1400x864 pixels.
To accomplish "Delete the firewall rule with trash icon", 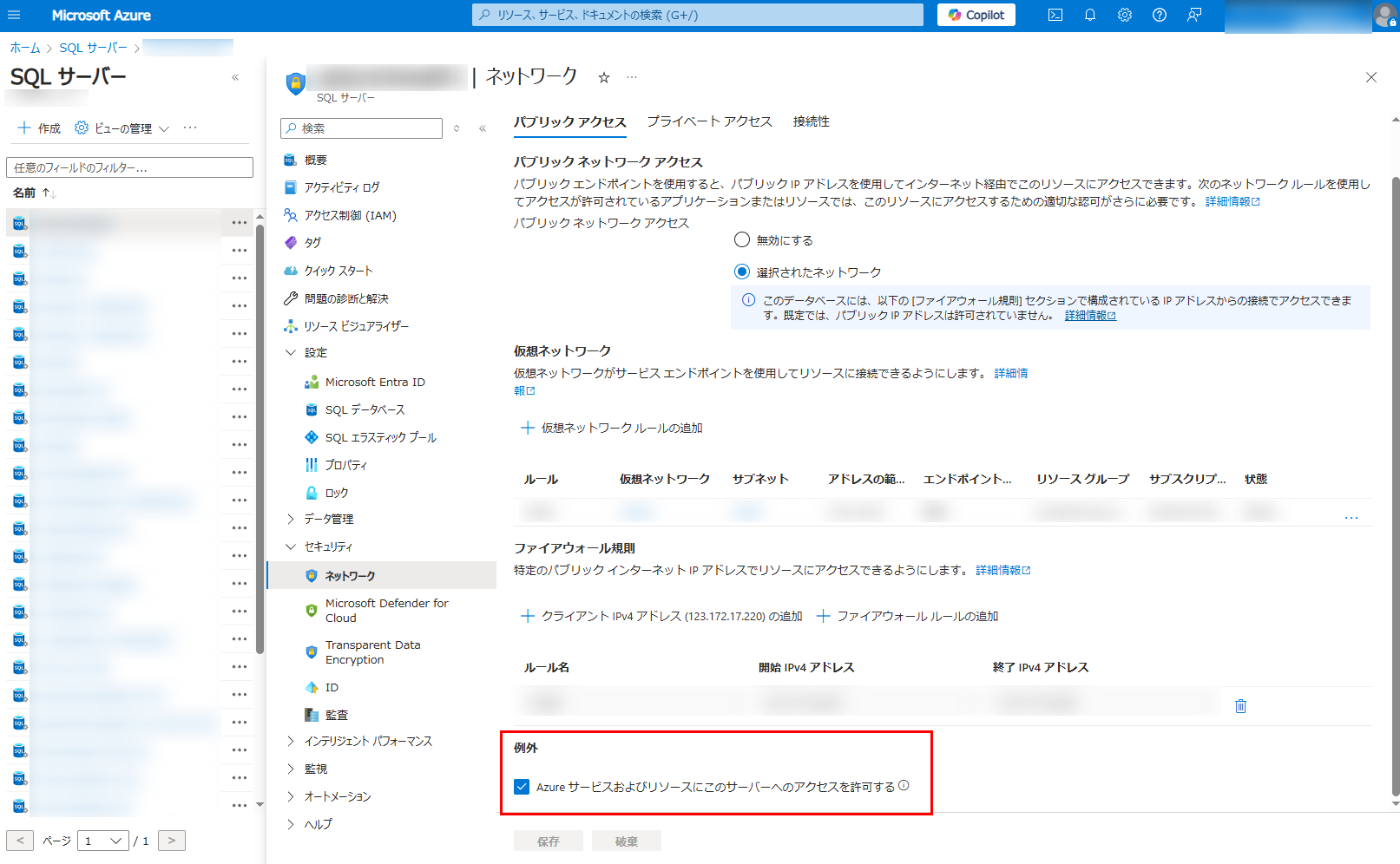I will click(x=1240, y=707).
